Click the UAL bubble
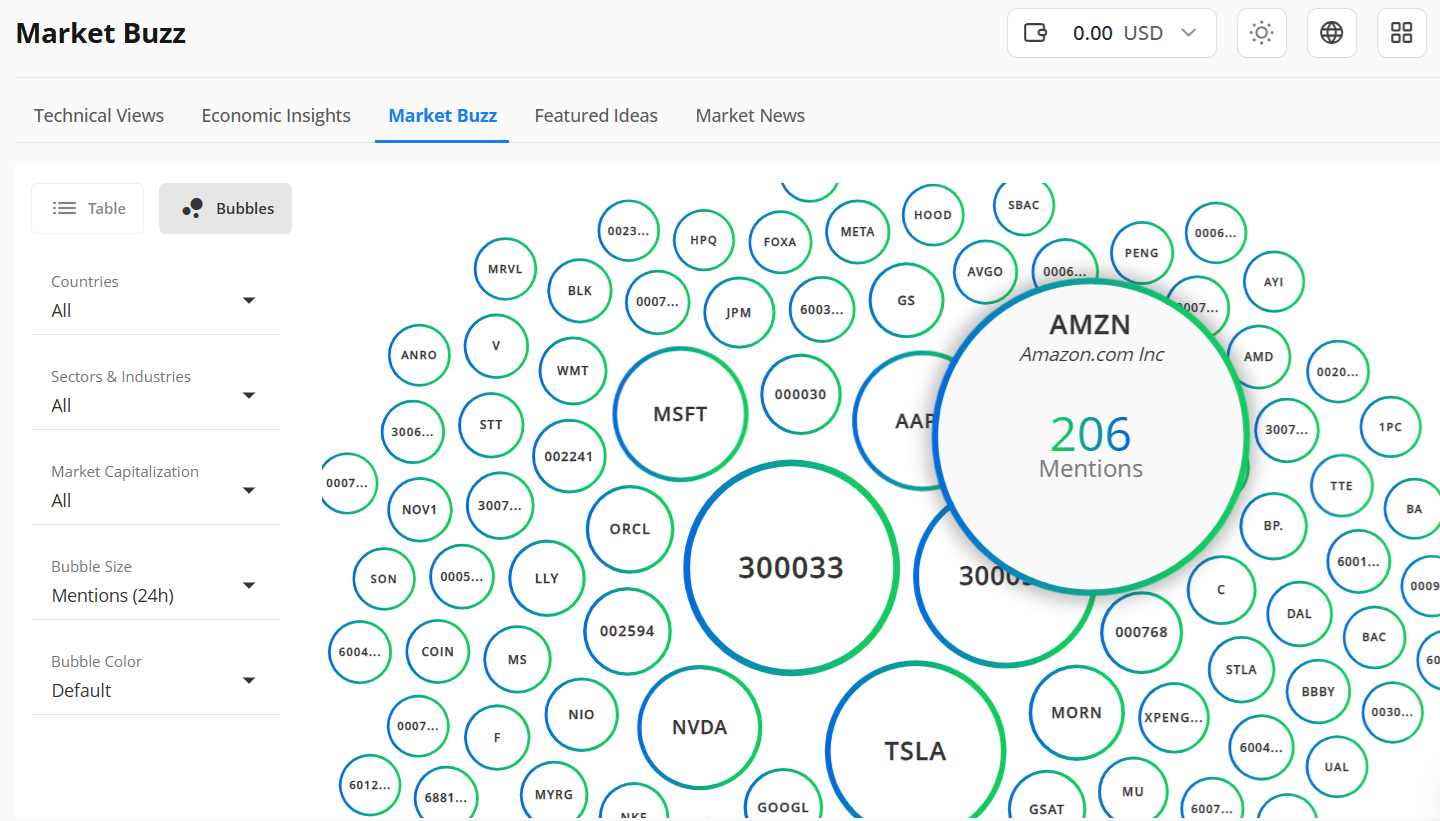The image size is (1440, 821). pyautogui.click(x=1336, y=767)
